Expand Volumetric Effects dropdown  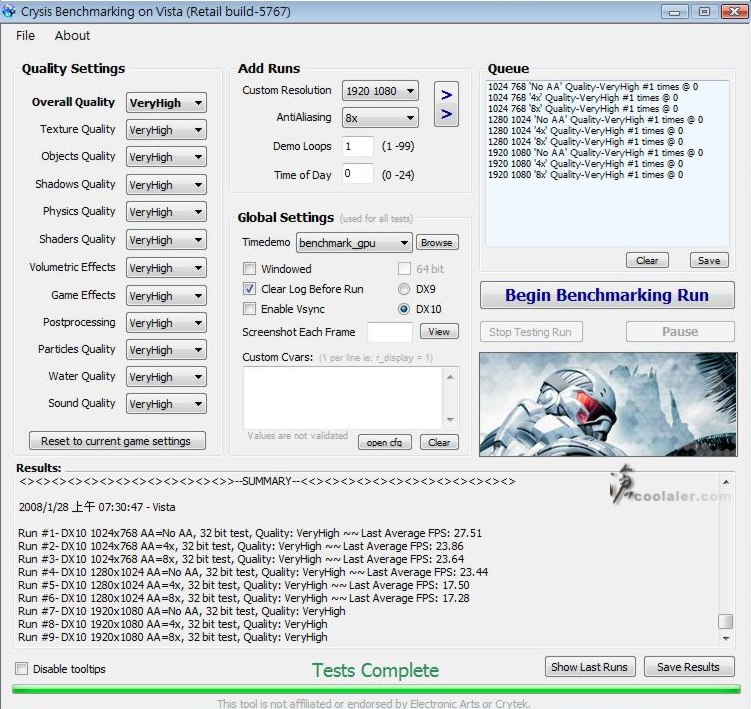(x=166, y=268)
